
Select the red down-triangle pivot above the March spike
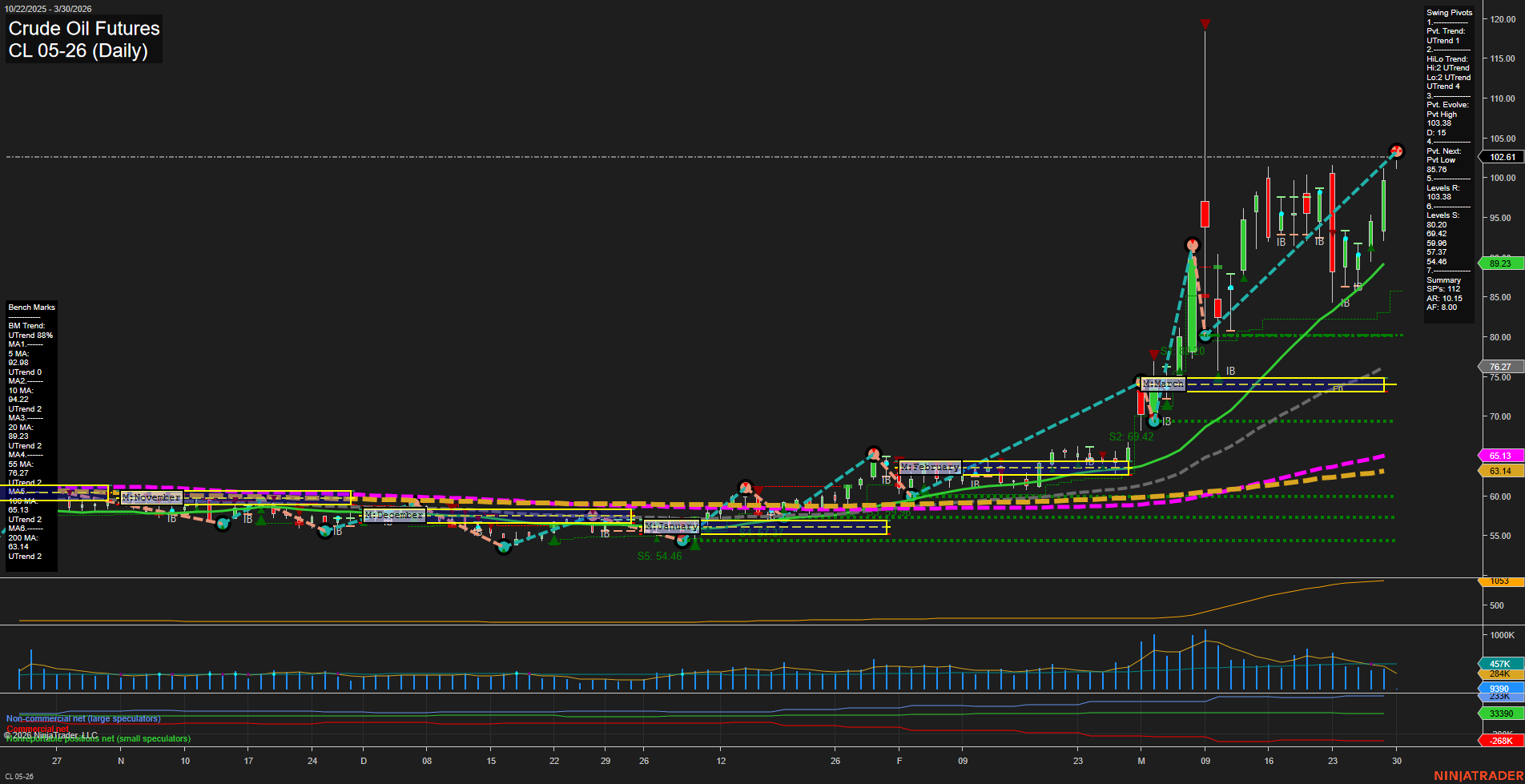pyautogui.click(x=1205, y=25)
